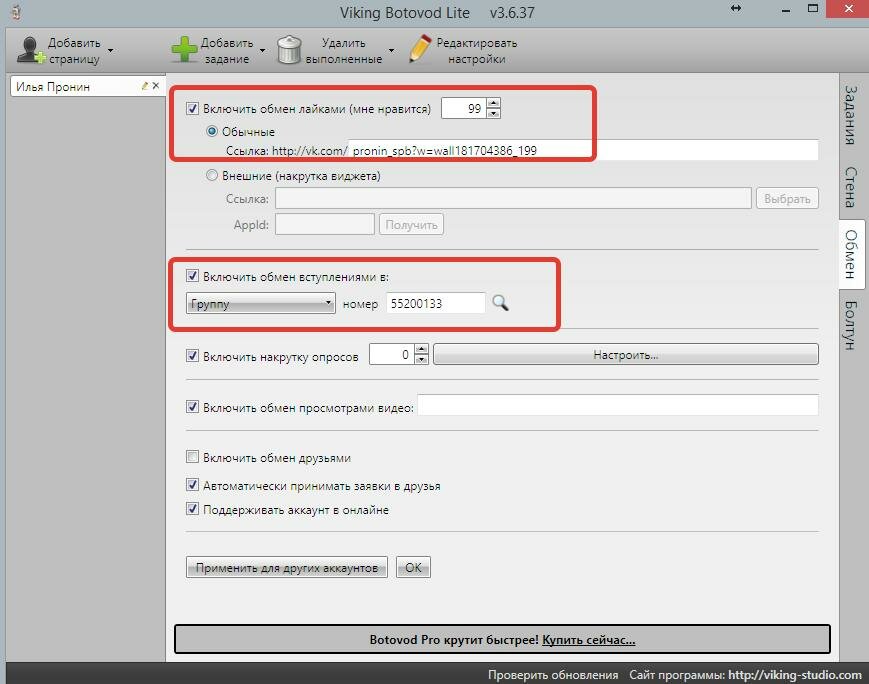The width and height of the screenshot is (869, 684).
Task: Click Редактировать настройки toolbar label
Action: pyautogui.click(x=477, y=50)
